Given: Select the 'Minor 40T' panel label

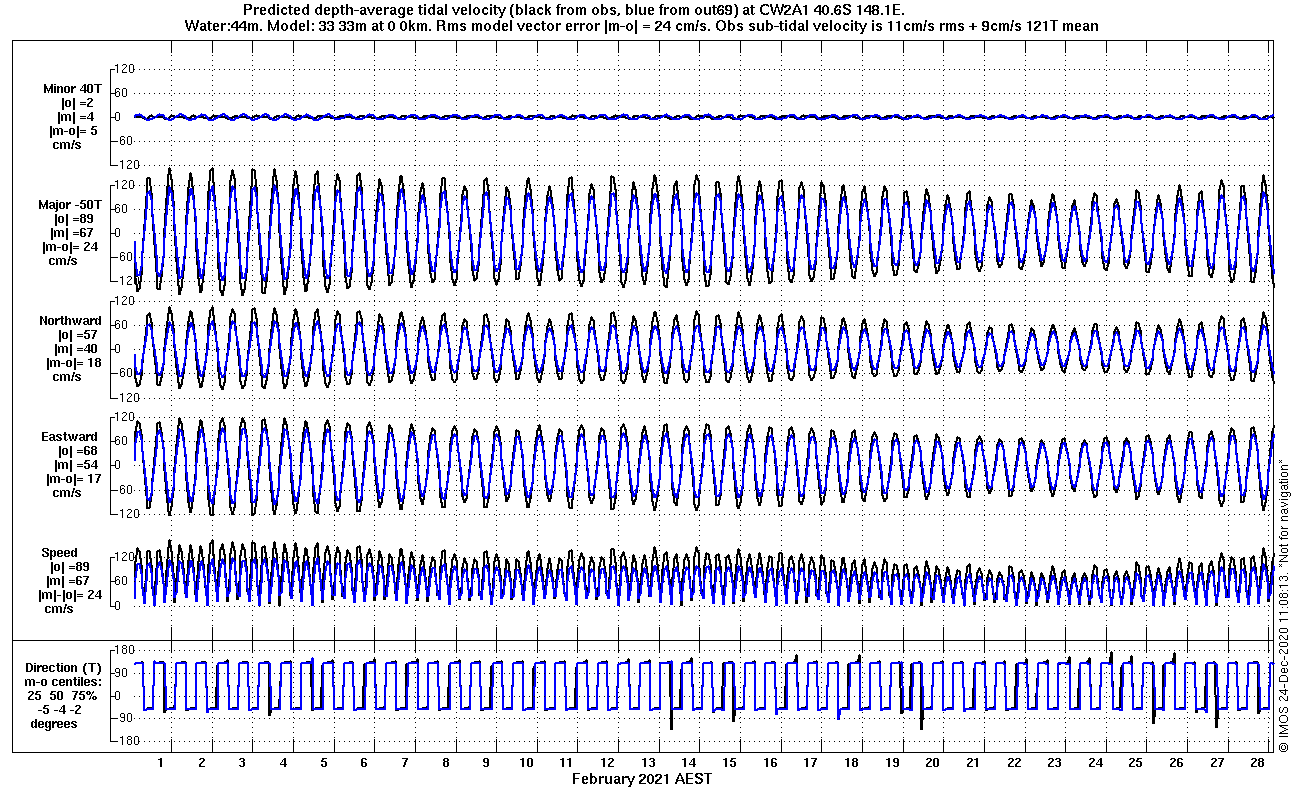Looking at the screenshot, I should [x=72, y=88].
